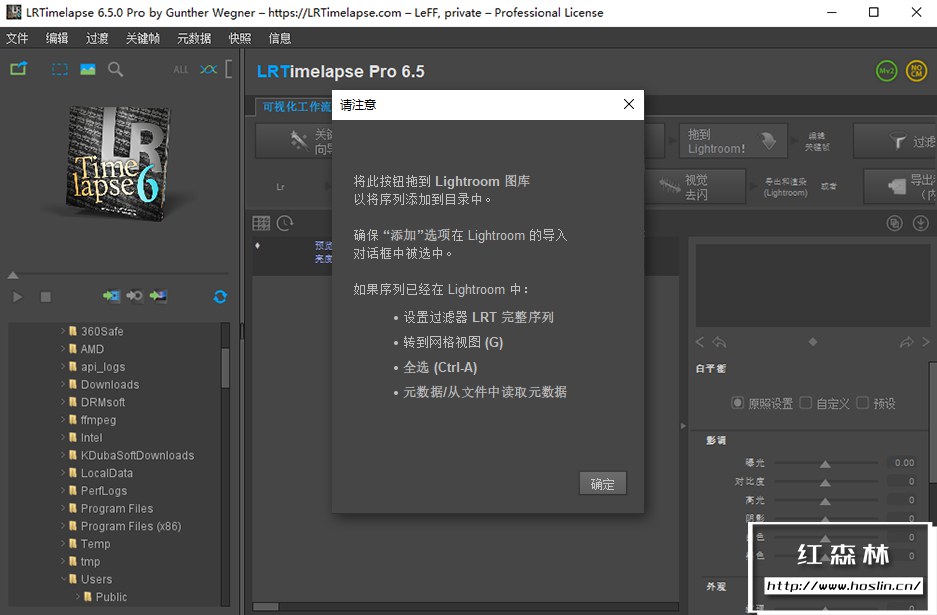Stop playback with the square button
The width and height of the screenshot is (937, 615).
tap(45, 296)
